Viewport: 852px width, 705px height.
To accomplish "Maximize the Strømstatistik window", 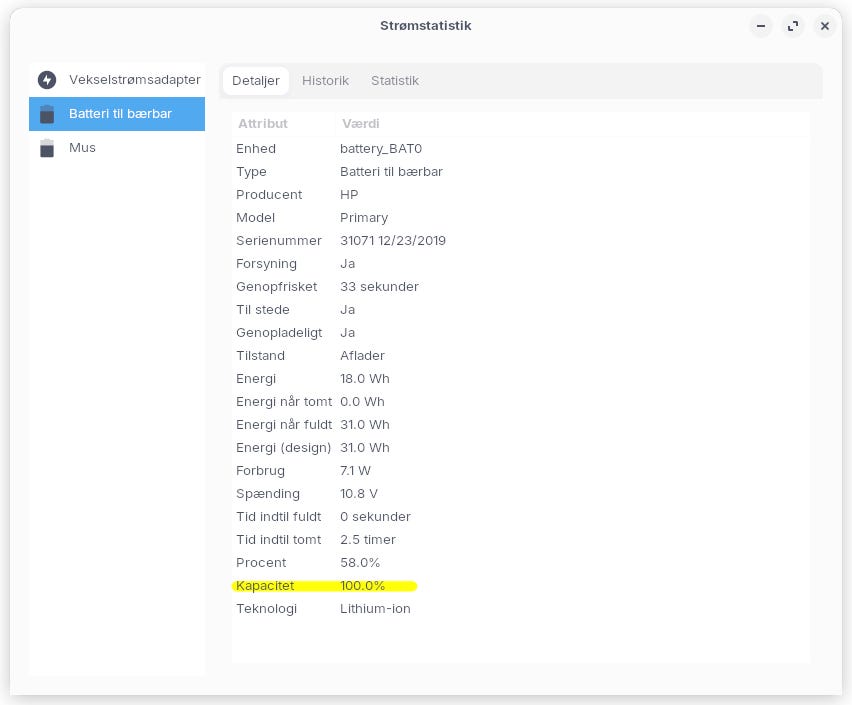I will point(793,26).
